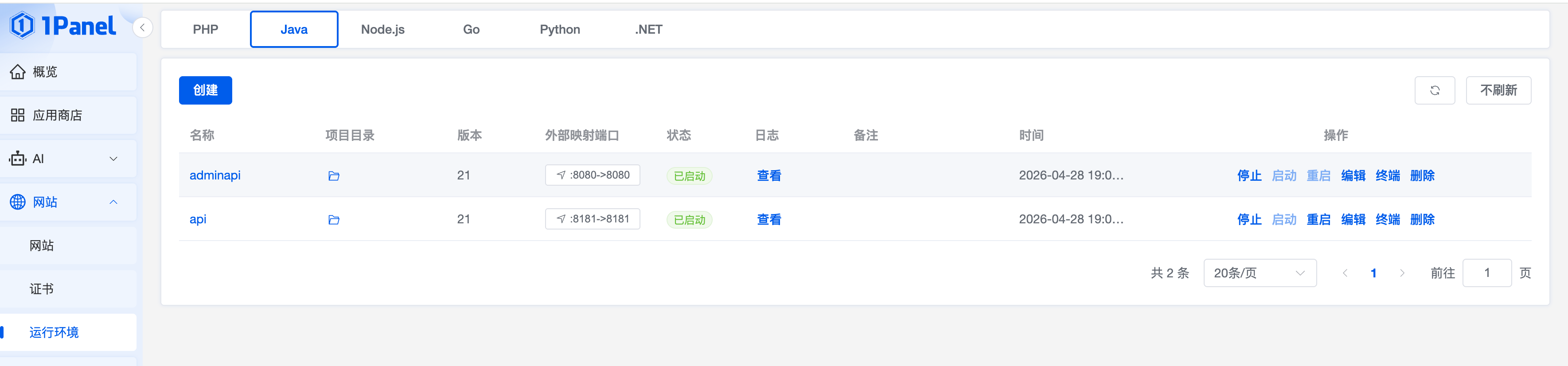This screenshot has width=1568, height=366.
Task: Open 概览 overview home icon item
Action: [x=68, y=72]
